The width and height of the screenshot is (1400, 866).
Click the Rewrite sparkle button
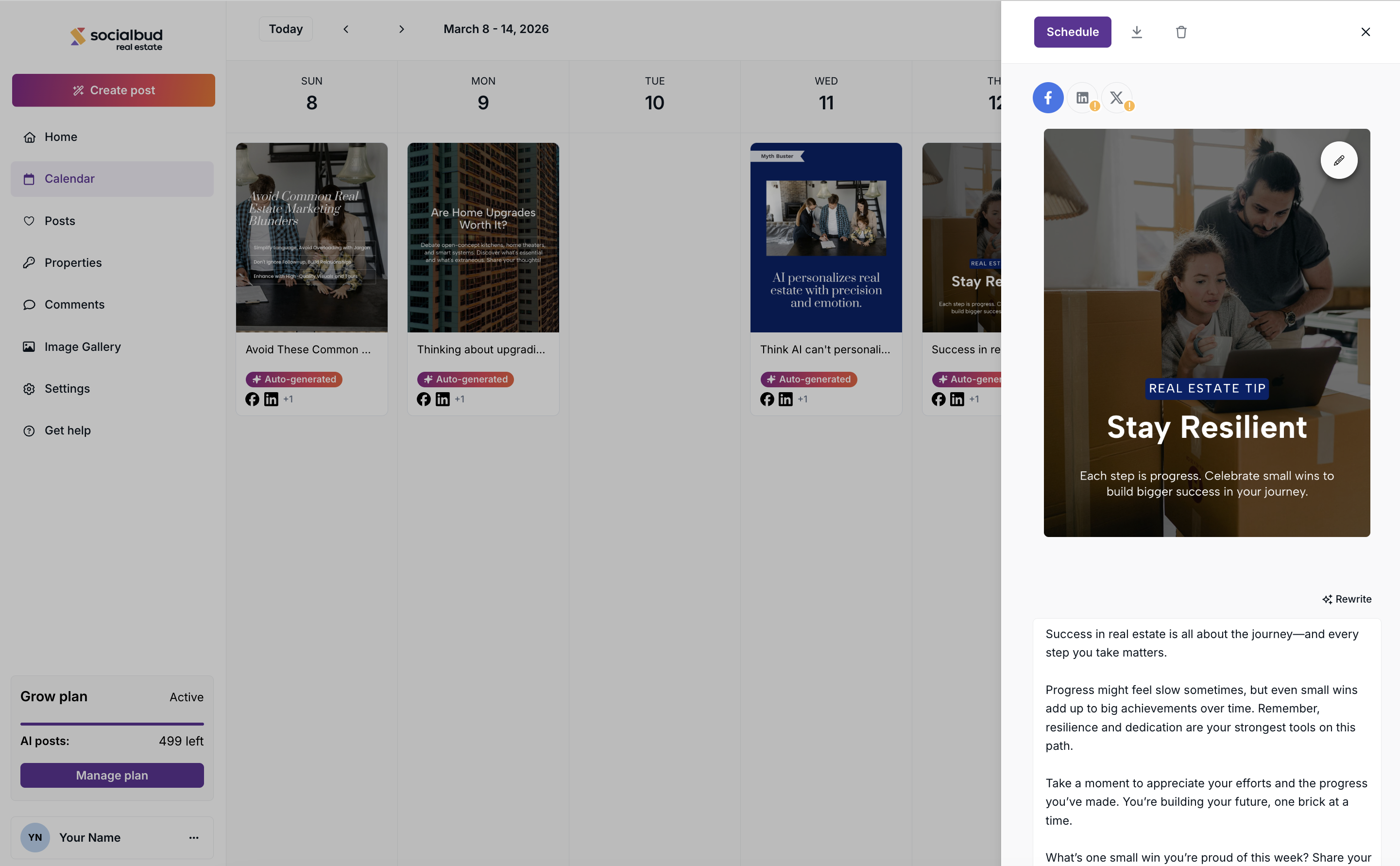tap(1347, 599)
